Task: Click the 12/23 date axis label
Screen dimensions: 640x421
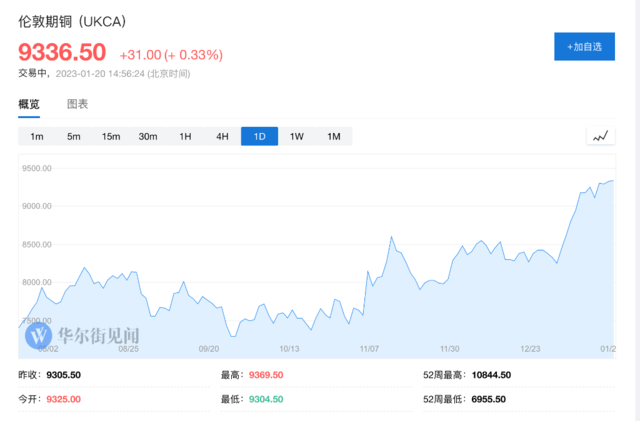Action: pos(530,349)
